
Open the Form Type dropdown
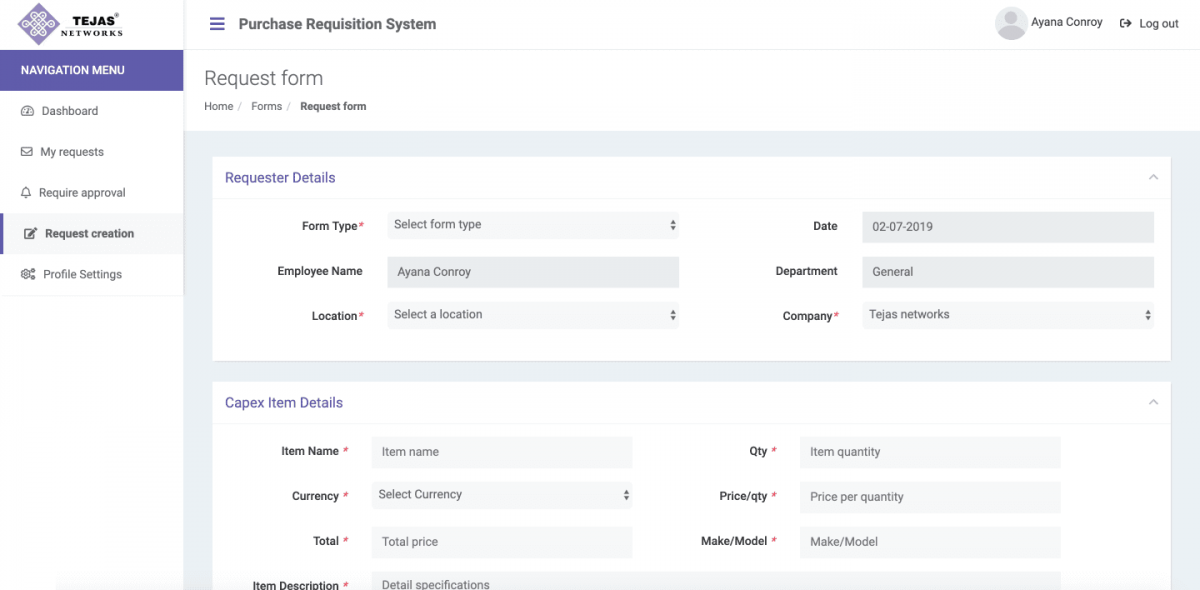(533, 224)
